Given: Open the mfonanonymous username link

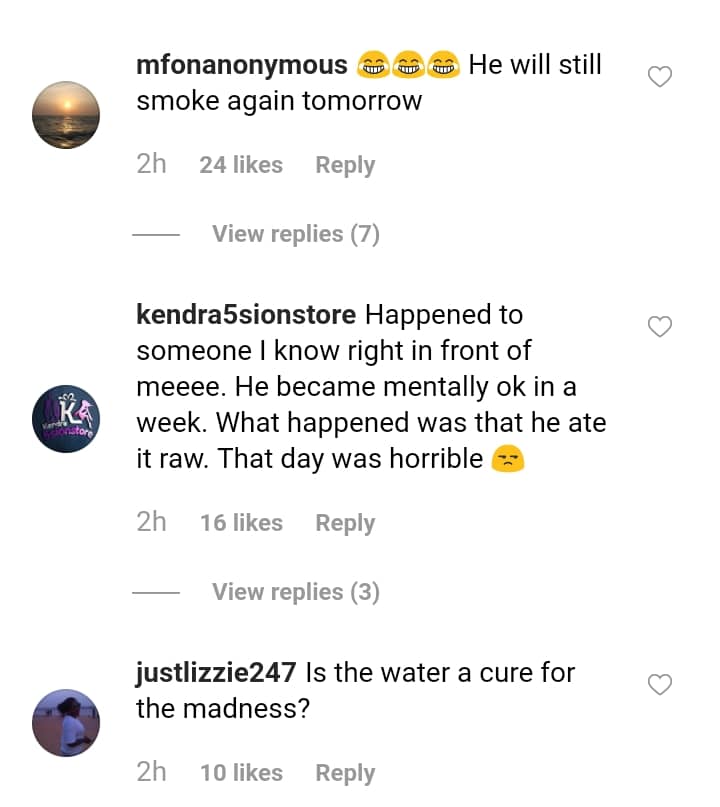Looking at the screenshot, I should click(241, 66).
